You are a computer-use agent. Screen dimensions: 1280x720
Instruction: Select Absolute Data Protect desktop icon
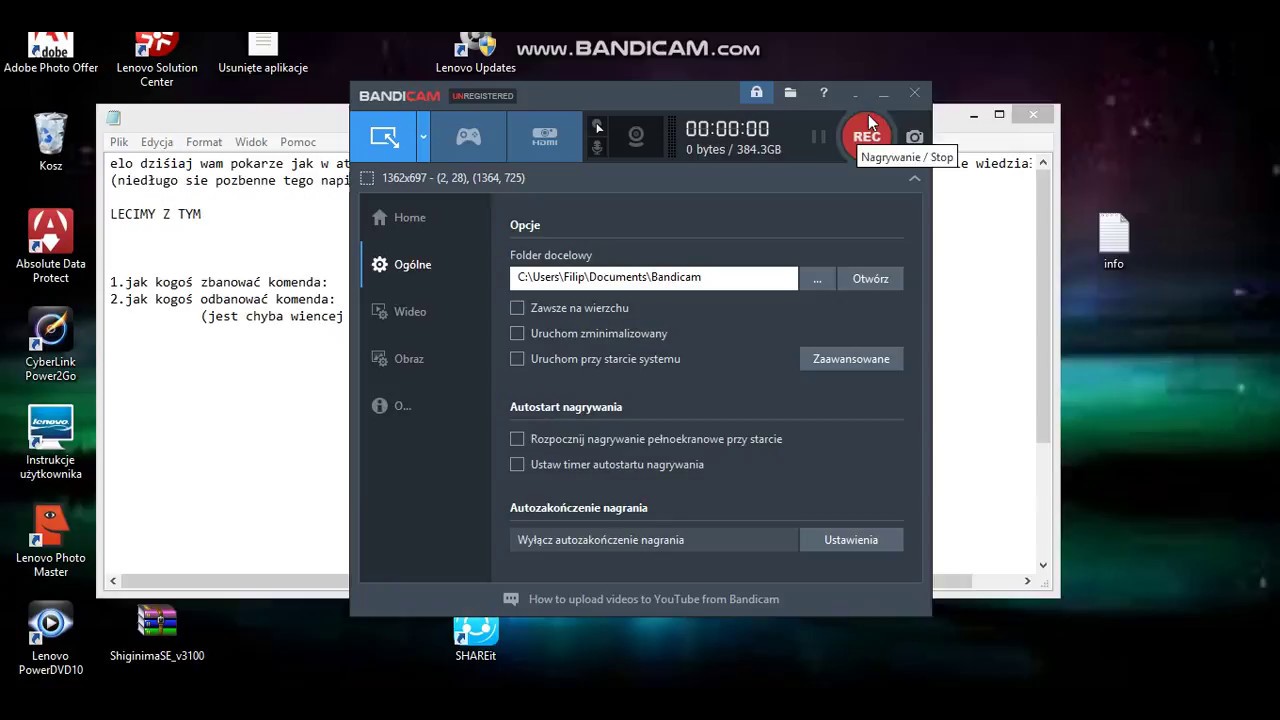coord(51,247)
